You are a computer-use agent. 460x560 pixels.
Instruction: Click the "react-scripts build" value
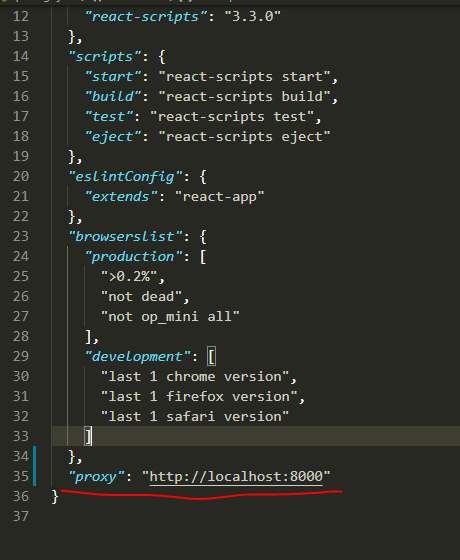click(x=244, y=97)
